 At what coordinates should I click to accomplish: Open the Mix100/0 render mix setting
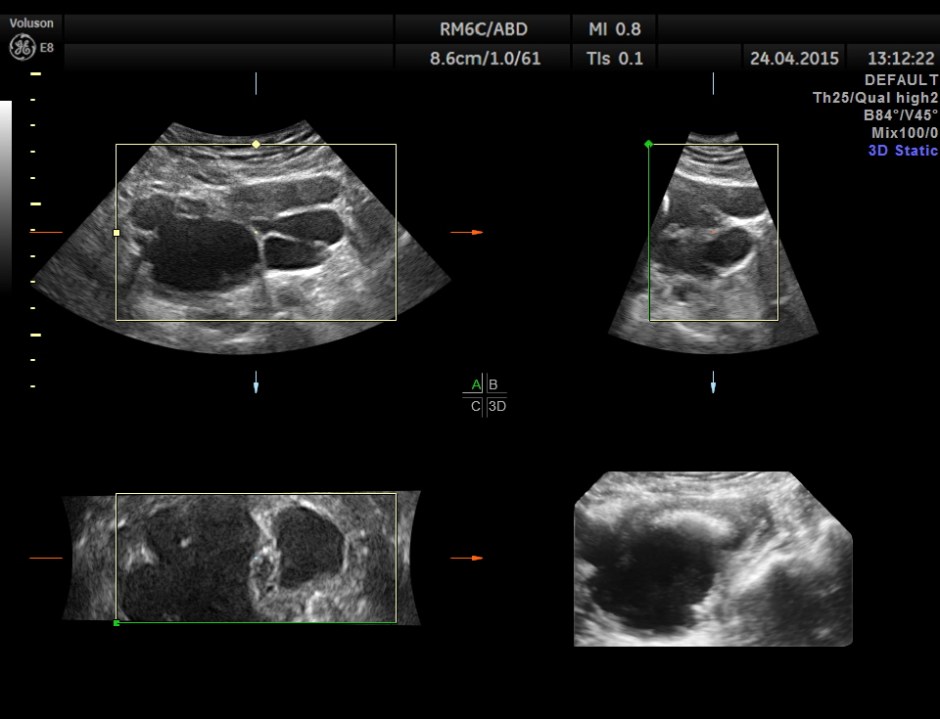point(903,132)
